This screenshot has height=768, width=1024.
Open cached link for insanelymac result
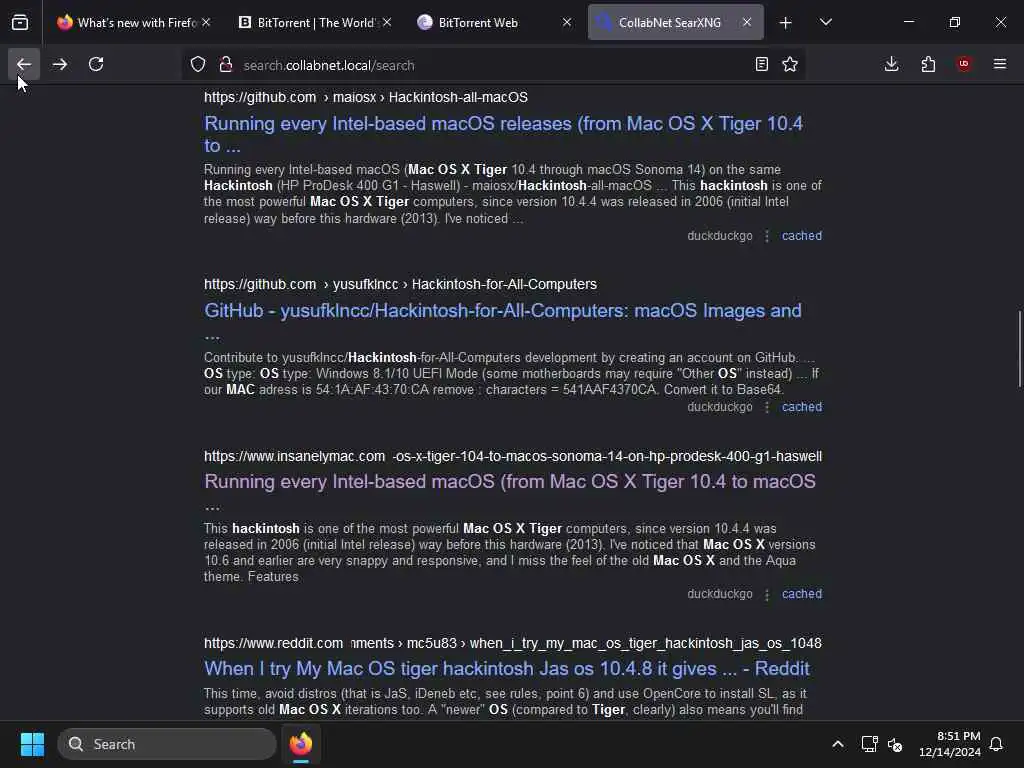[802, 594]
